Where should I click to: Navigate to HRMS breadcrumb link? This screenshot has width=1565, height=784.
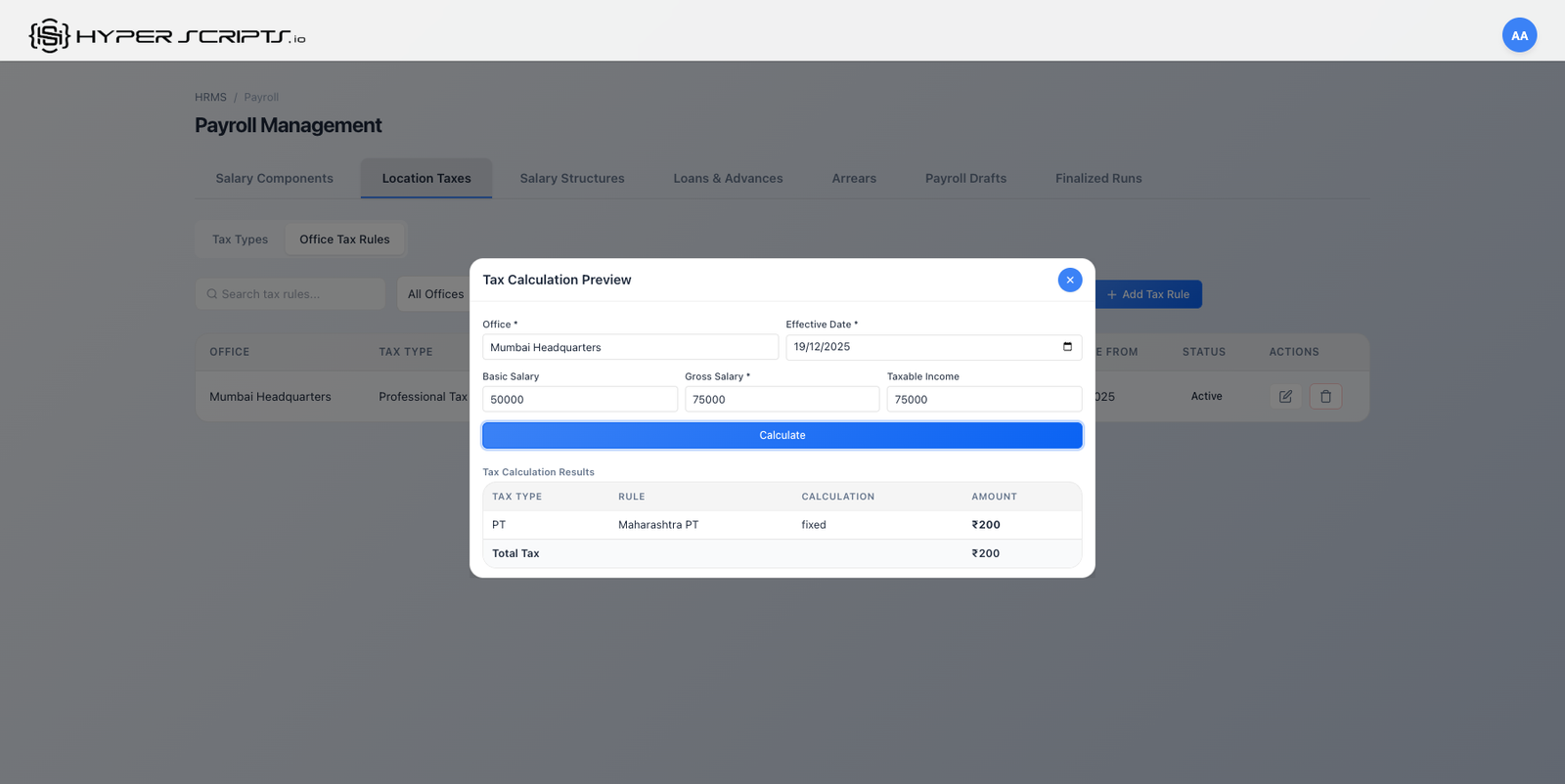click(210, 98)
